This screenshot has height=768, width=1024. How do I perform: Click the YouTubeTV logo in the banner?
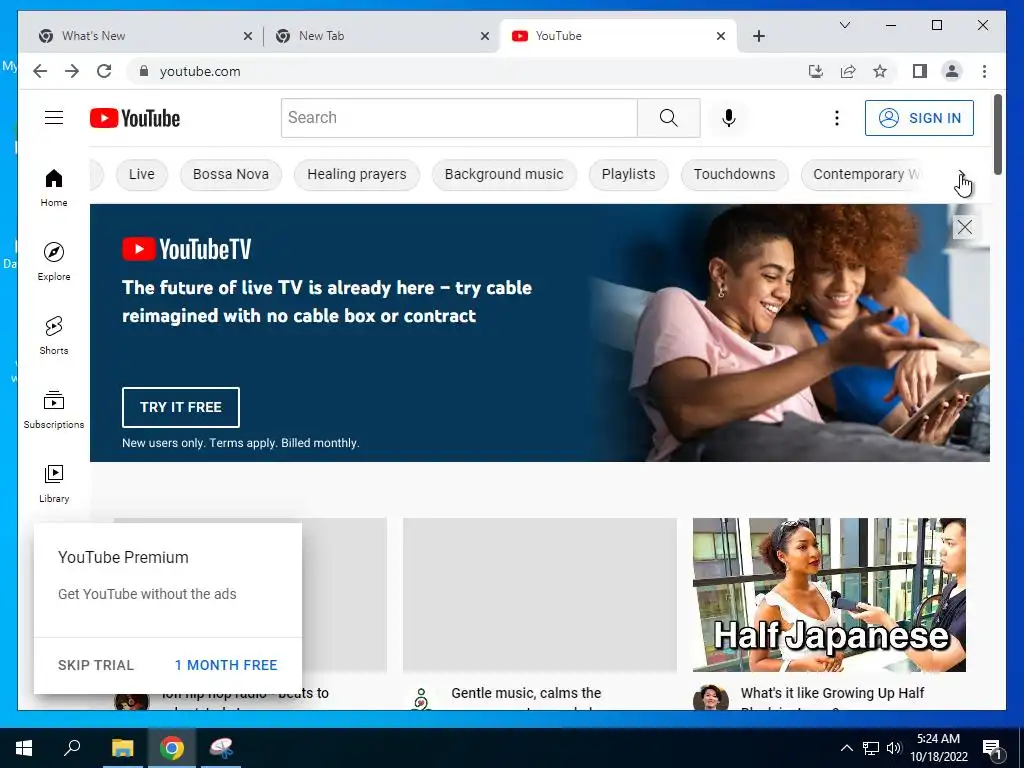187,249
